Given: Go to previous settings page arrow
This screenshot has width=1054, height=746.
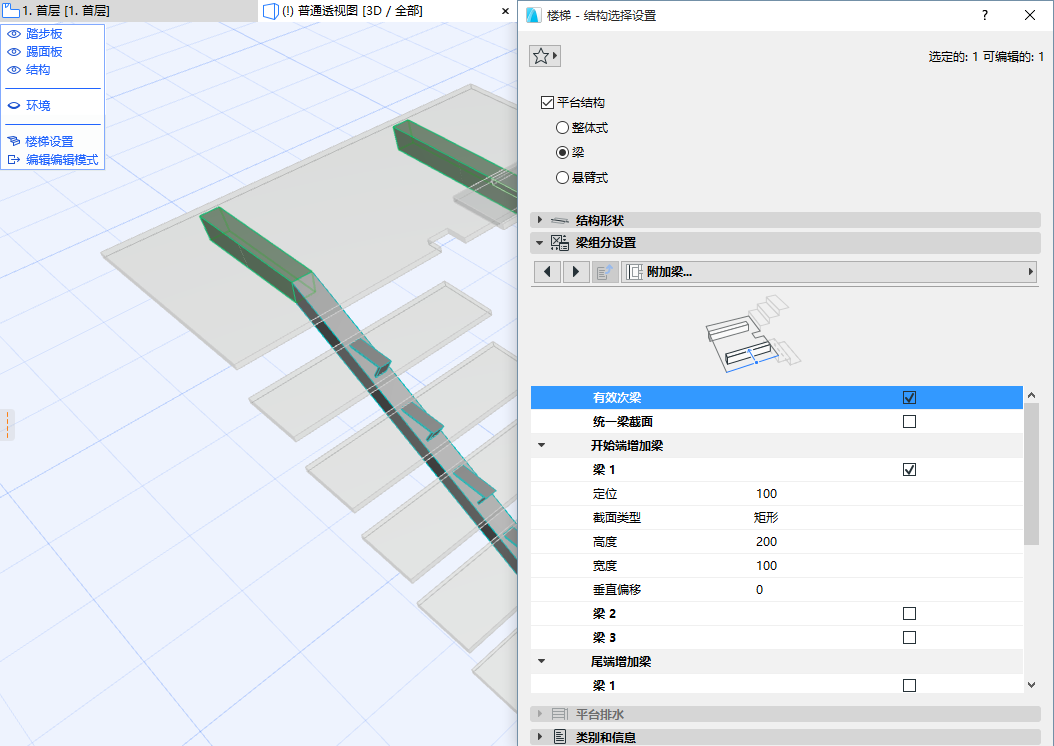Looking at the screenshot, I should (548, 272).
